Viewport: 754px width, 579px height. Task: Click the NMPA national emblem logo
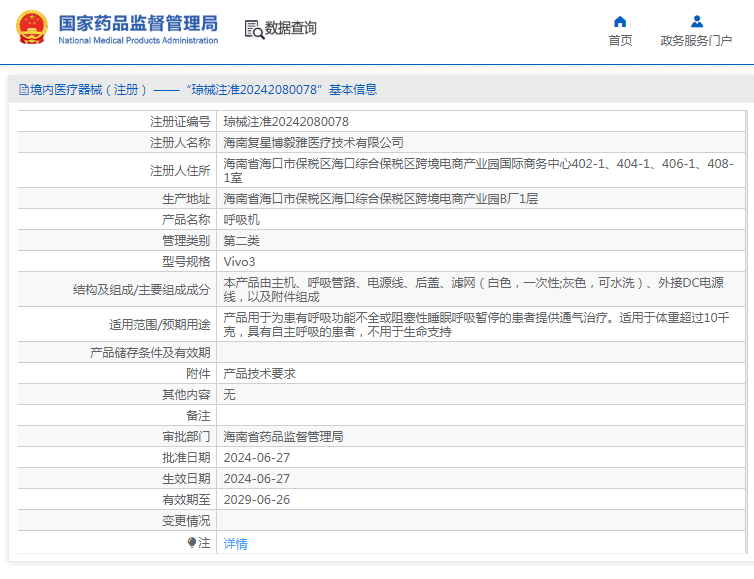(x=30, y=28)
